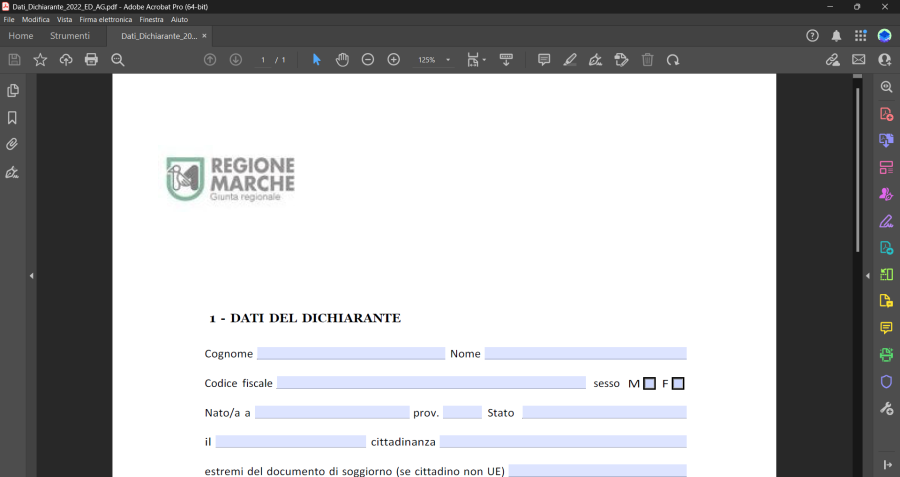Open the notifications bell
The width and height of the screenshot is (900, 477).
pyautogui.click(x=836, y=36)
